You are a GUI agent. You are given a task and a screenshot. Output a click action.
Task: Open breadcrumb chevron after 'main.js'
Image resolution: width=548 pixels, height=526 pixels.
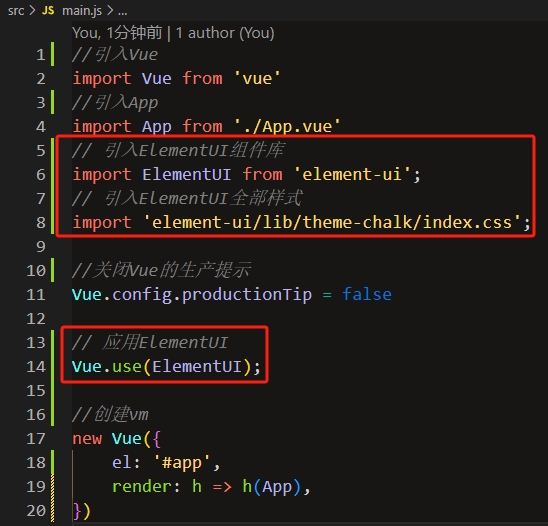point(110,10)
